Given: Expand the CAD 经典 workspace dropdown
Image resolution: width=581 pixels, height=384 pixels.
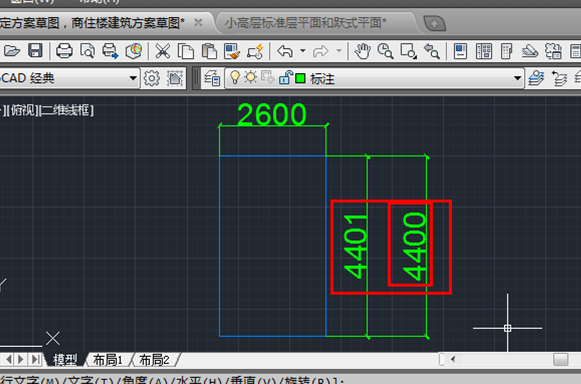Looking at the screenshot, I should pyautogui.click(x=133, y=78).
